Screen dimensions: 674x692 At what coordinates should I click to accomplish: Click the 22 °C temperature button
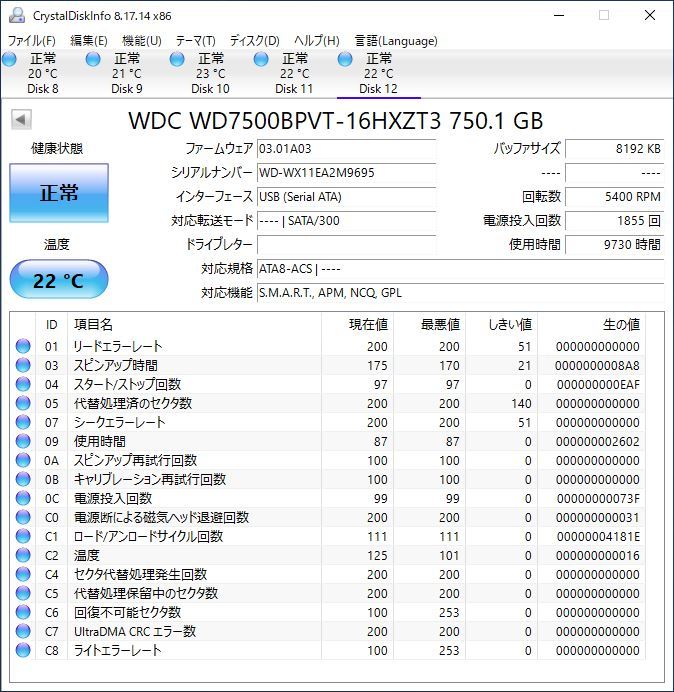[59, 280]
